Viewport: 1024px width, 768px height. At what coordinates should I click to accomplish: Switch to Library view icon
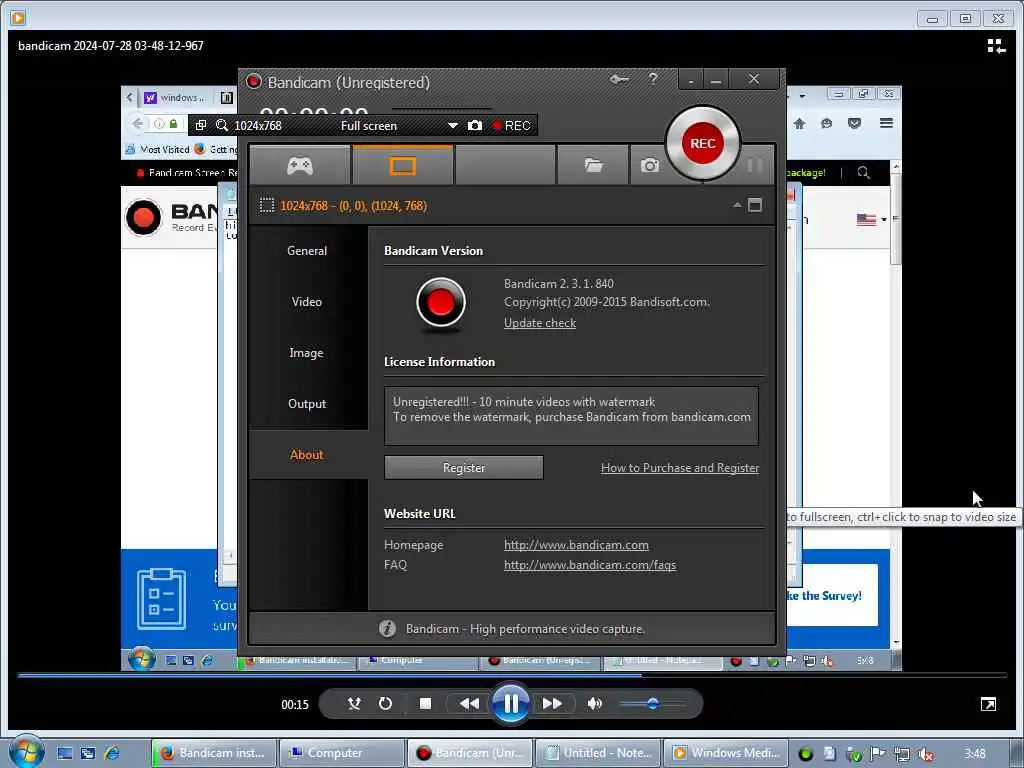996,46
